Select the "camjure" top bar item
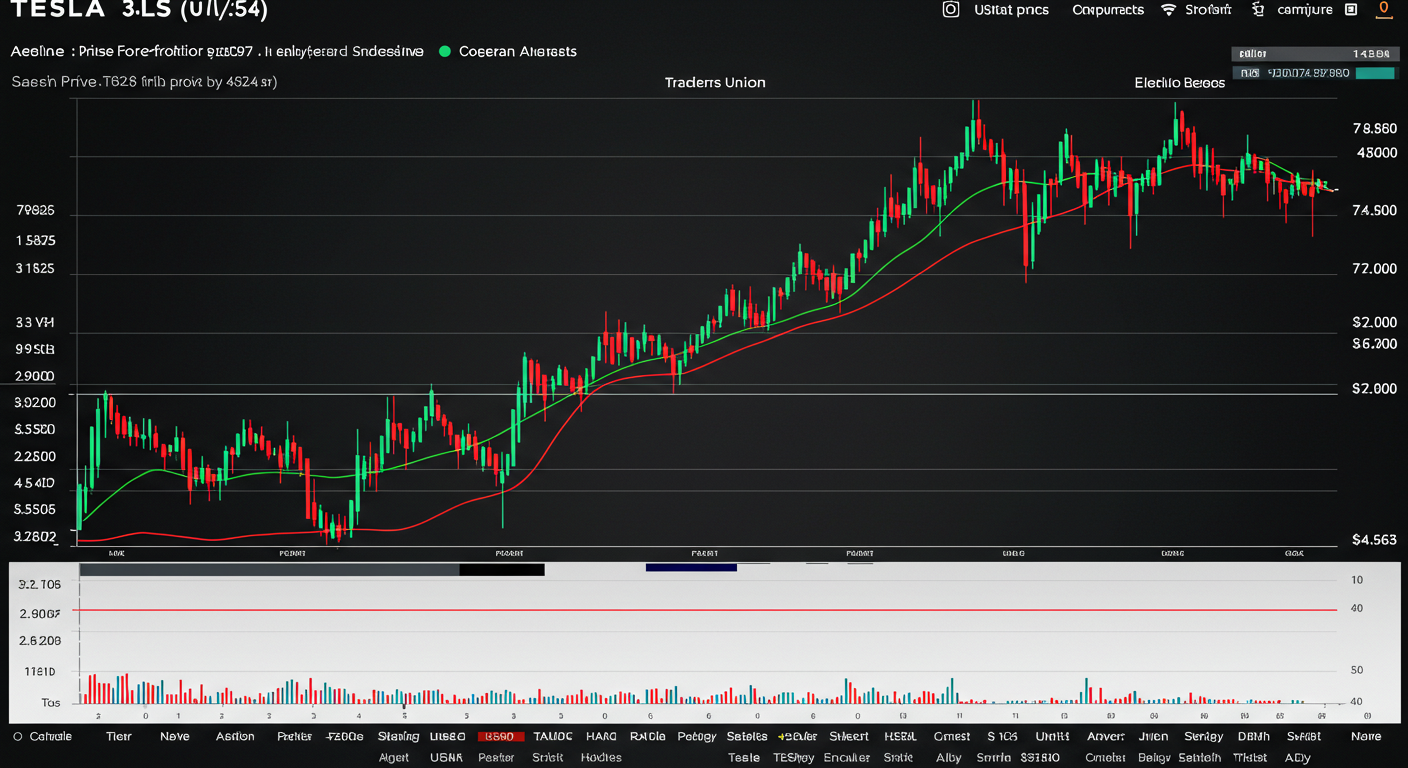The width and height of the screenshot is (1408, 768). click(1305, 10)
